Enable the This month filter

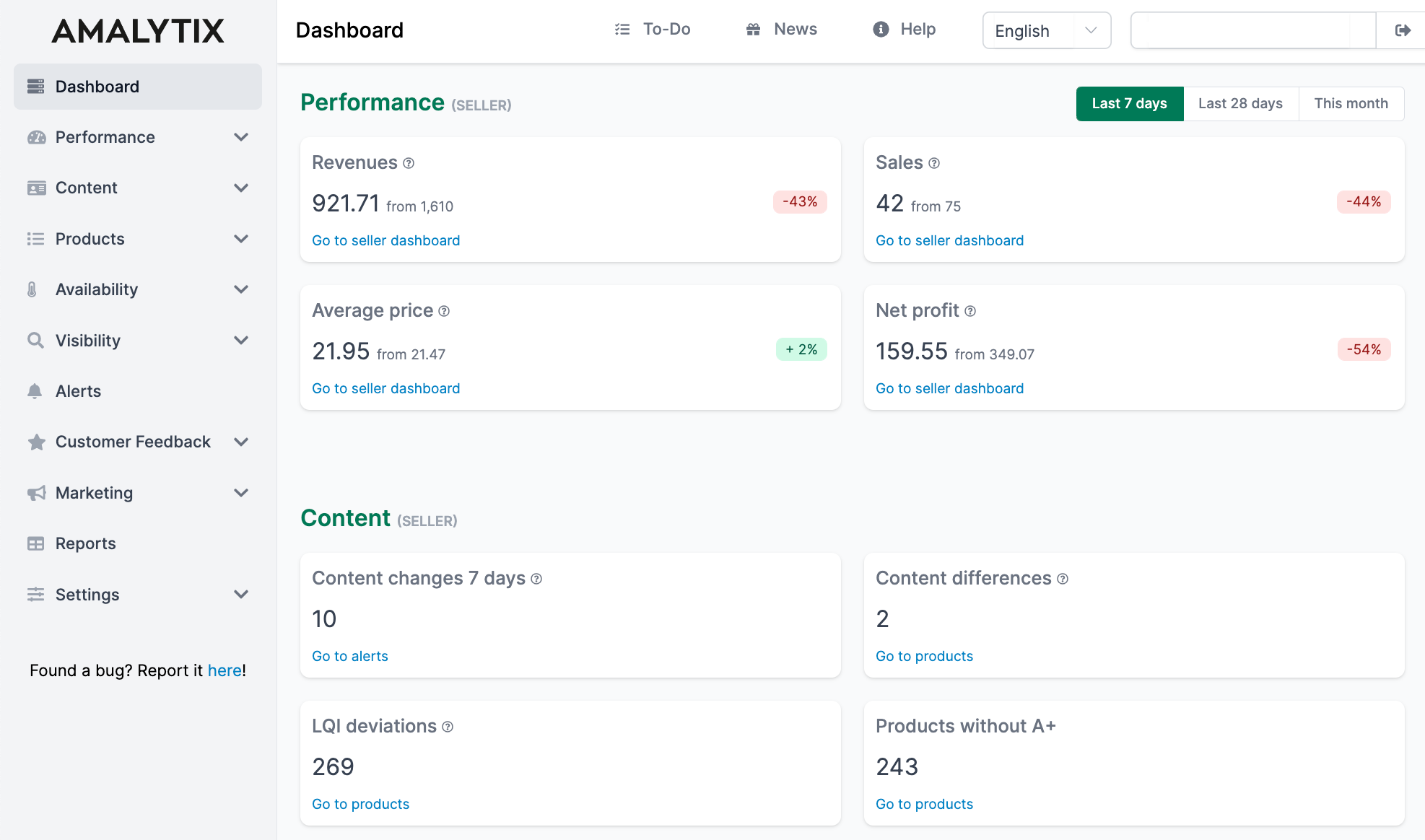(x=1351, y=103)
